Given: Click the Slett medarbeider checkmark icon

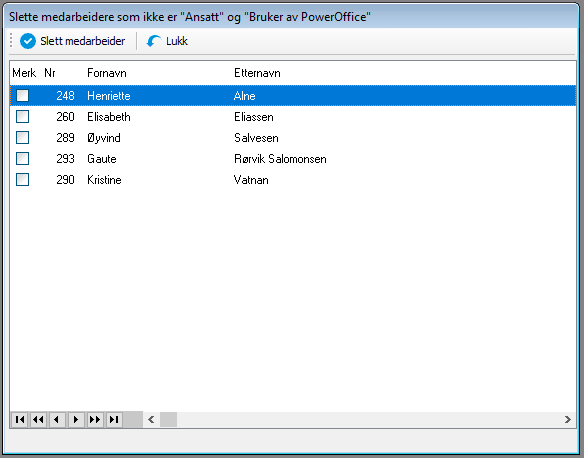Looking at the screenshot, I should 28,41.
